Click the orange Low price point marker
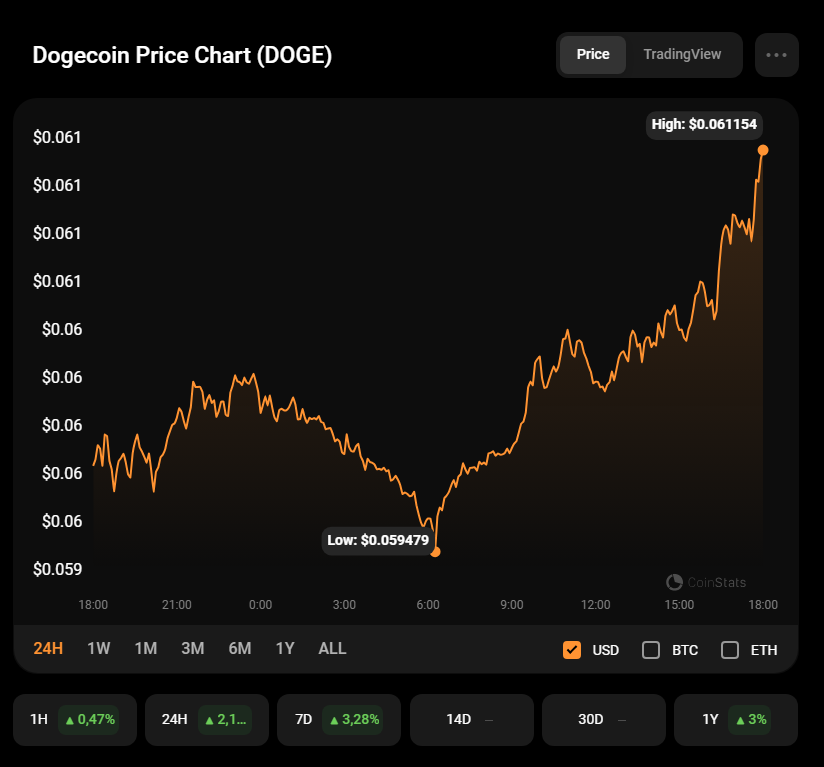Viewport: 824px width, 767px height. click(435, 551)
